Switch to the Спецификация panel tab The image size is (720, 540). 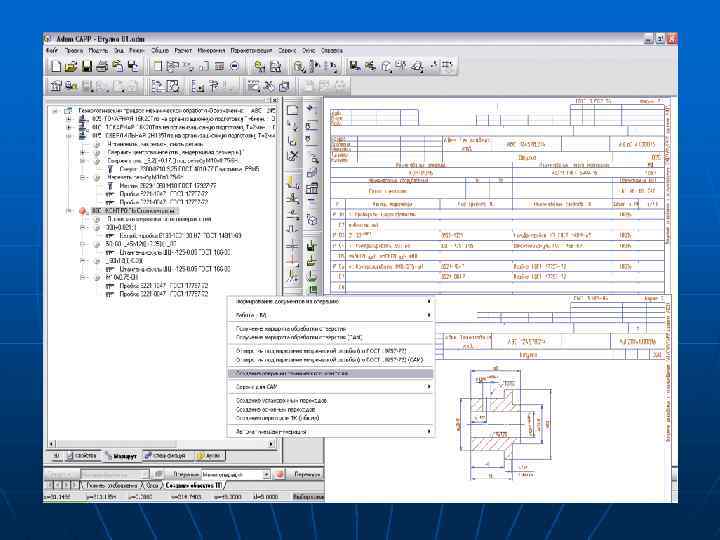click(165, 456)
